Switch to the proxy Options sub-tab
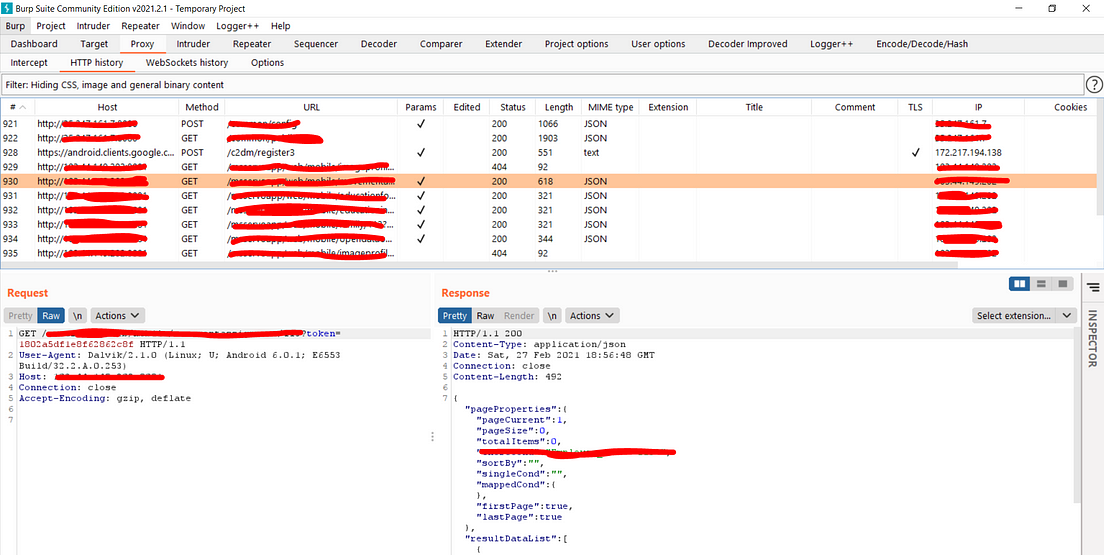Viewport: 1104px width, 555px height. 268,63
